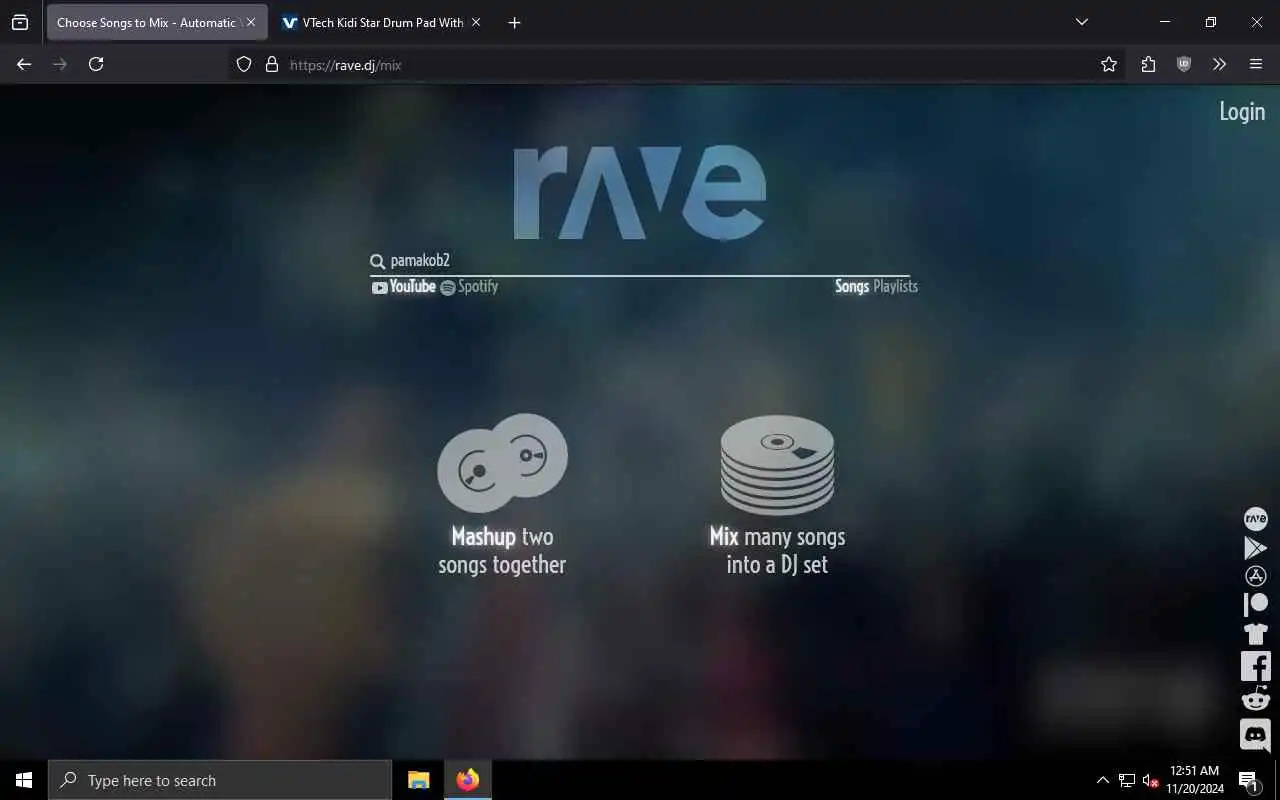Bookmark this page with the star
The image size is (1280, 800).
[1108, 64]
